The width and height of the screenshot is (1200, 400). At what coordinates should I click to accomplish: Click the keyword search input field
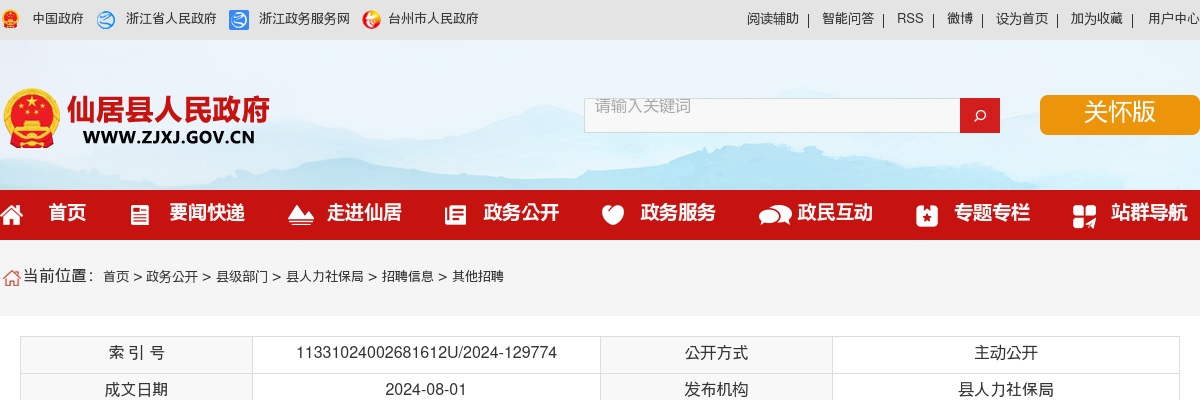772,115
